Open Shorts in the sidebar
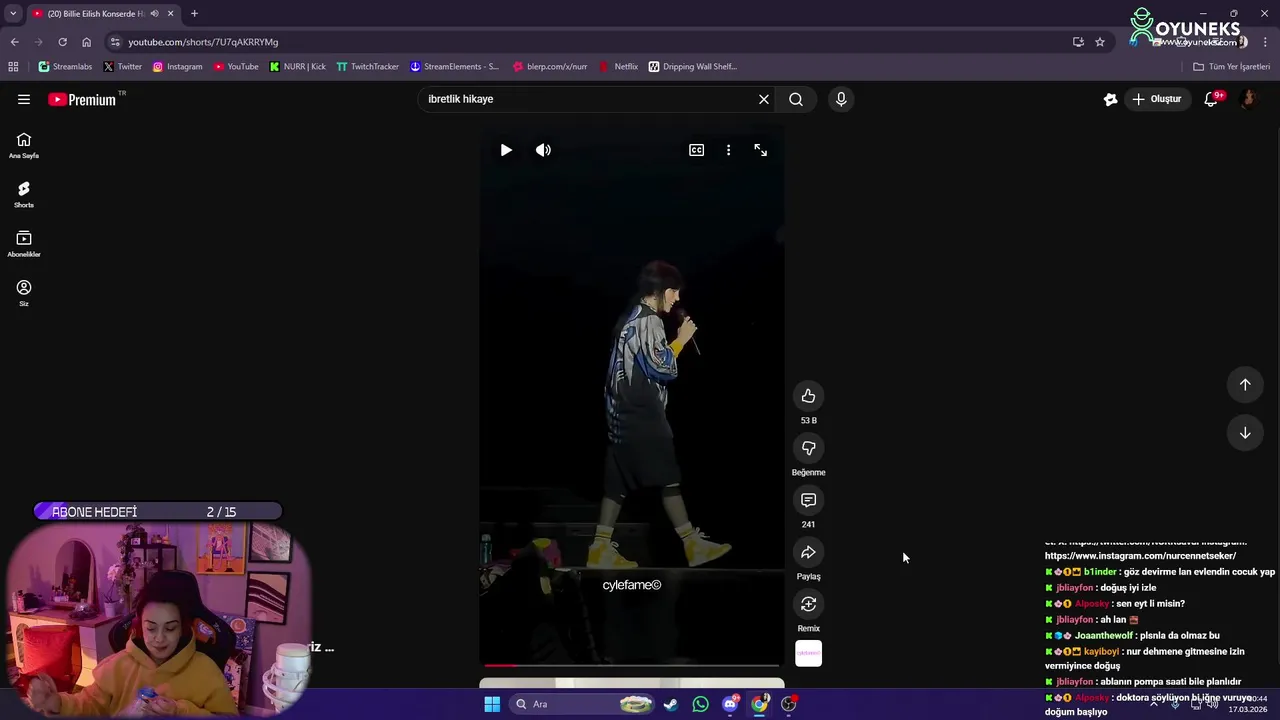Viewport: 1280px width, 720px height. coord(24,195)
